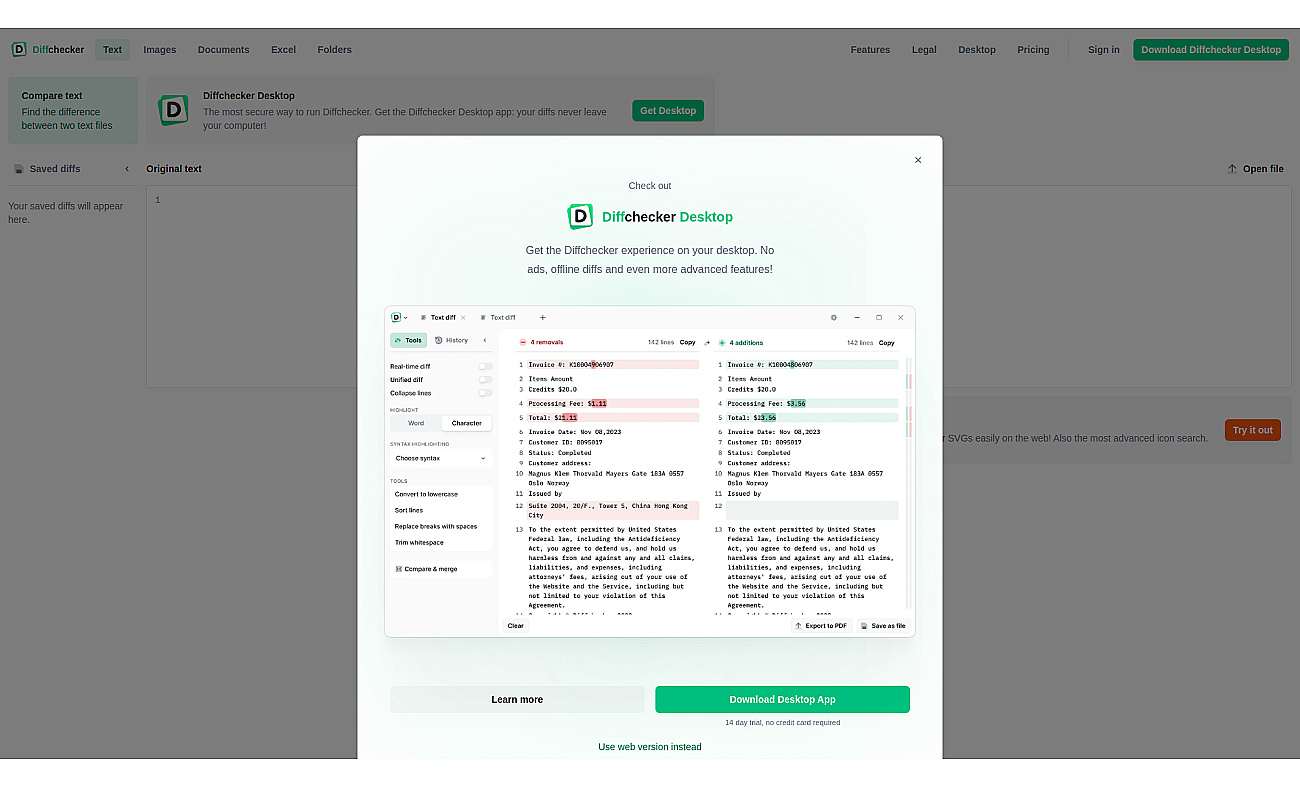Click Copy beside 4 additions in the preview

tap(887, 342)
